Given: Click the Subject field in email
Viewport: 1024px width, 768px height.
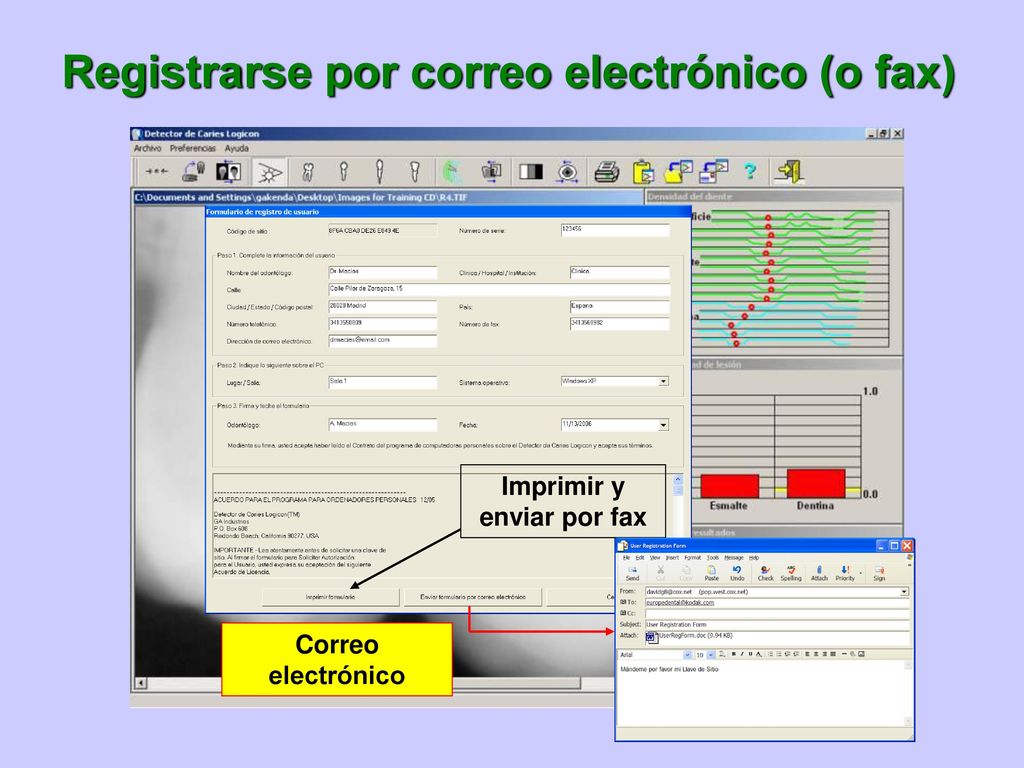Looking at the screenshot, I should pos(777,625).
